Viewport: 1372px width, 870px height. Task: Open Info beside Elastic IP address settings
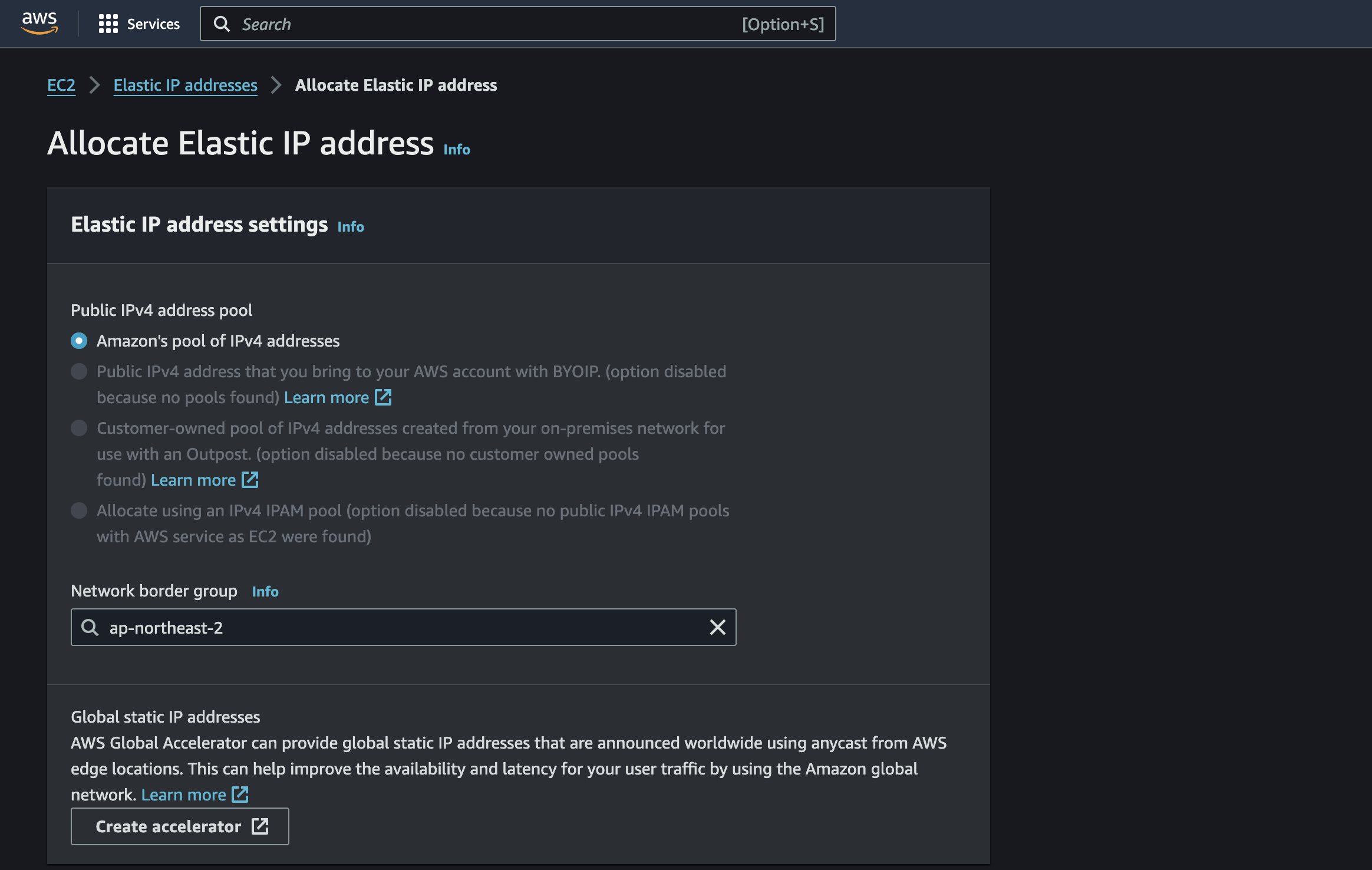tap(351, 227)
